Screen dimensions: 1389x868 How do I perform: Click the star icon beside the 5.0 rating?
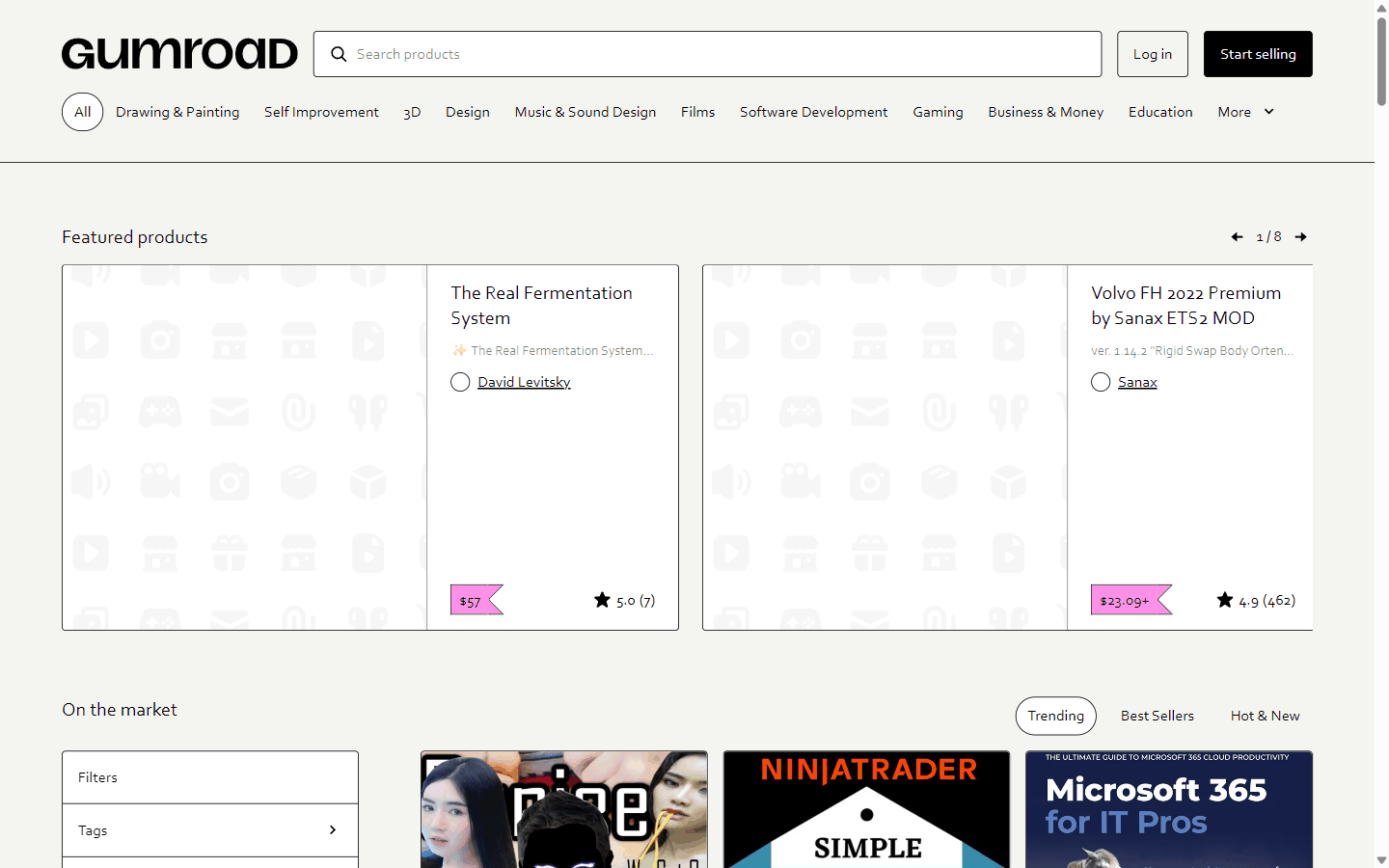602,600
